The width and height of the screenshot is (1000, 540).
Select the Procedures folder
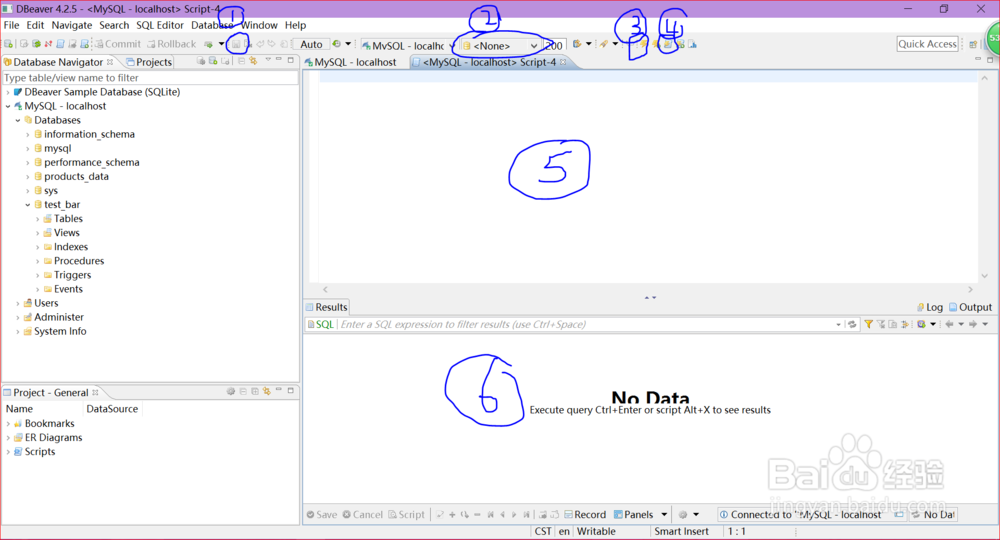click(78, 261)
